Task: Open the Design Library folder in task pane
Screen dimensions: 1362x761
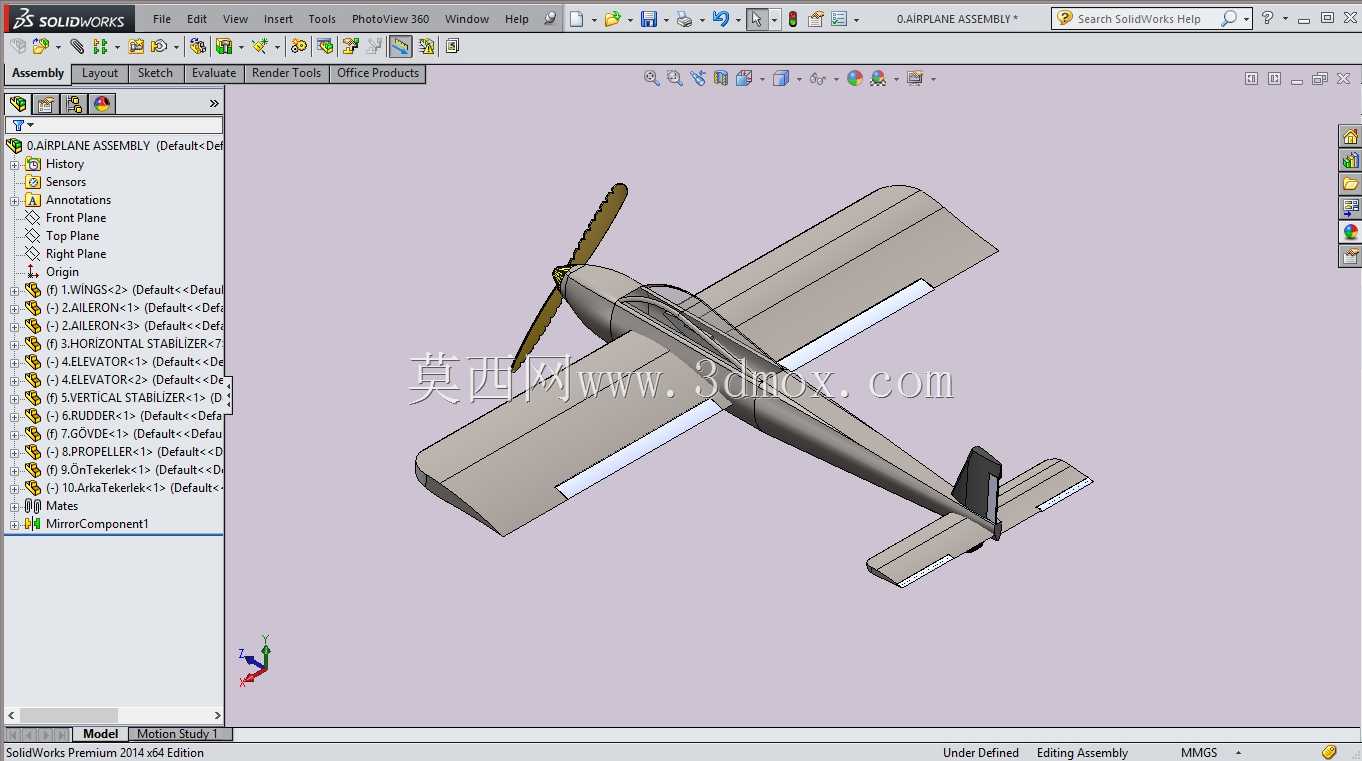Action: pos(1350,184)
